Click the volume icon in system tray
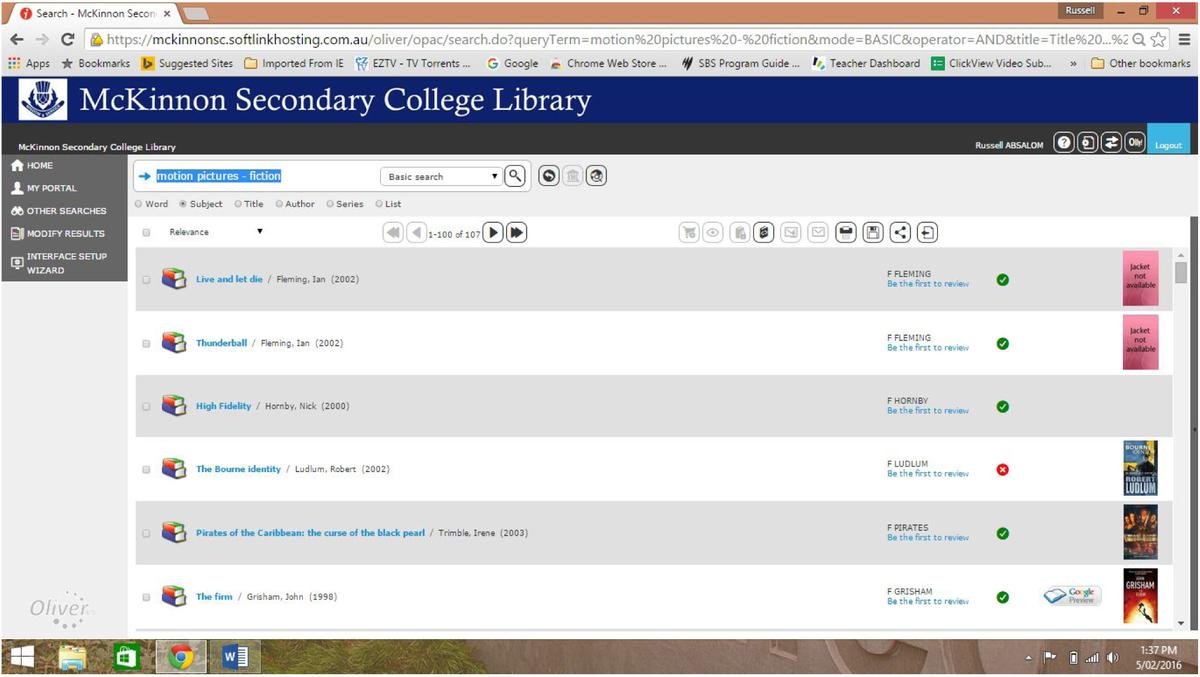The image size is (1200, 677). click(1113, 658)
